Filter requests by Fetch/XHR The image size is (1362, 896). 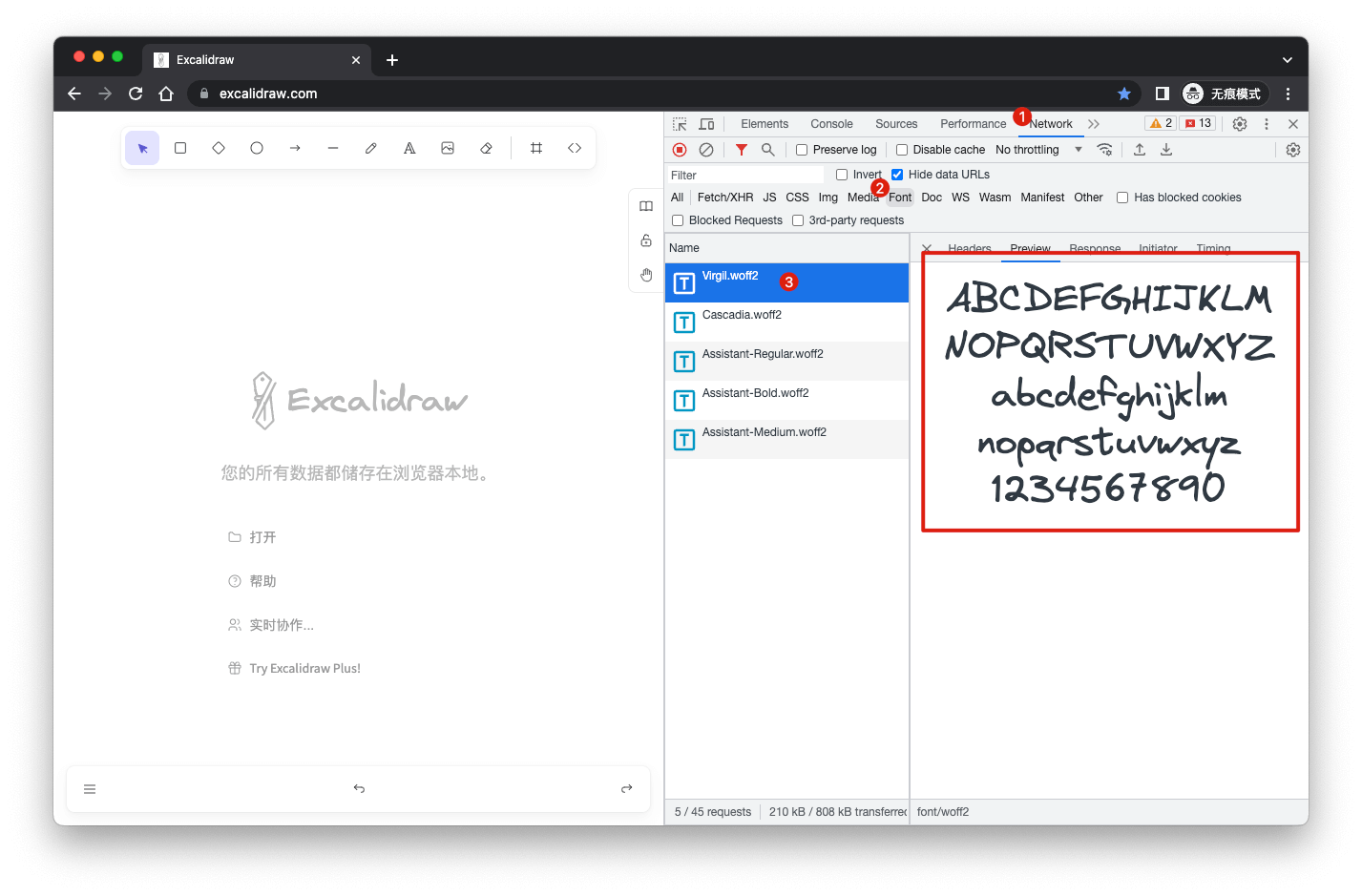(x=725, y=198)
